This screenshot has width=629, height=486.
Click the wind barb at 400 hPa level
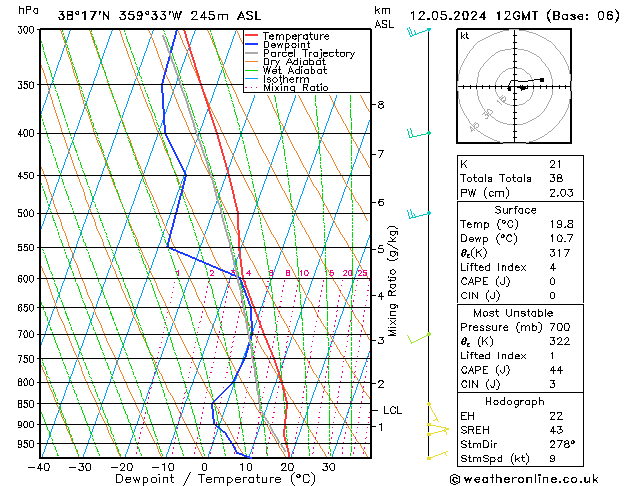(419, 134)
